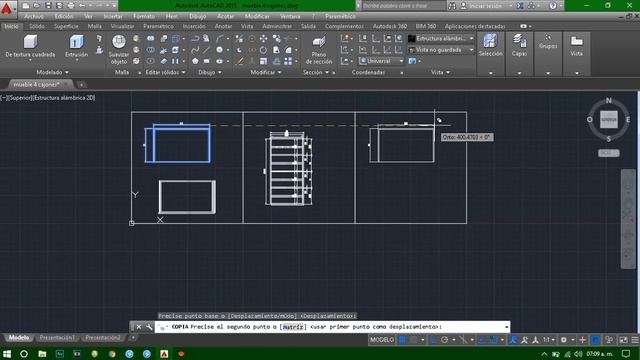Open the 'Vista no guardada' view dropdown
This screenshot has width=640, height=360.
coord(441,50)
